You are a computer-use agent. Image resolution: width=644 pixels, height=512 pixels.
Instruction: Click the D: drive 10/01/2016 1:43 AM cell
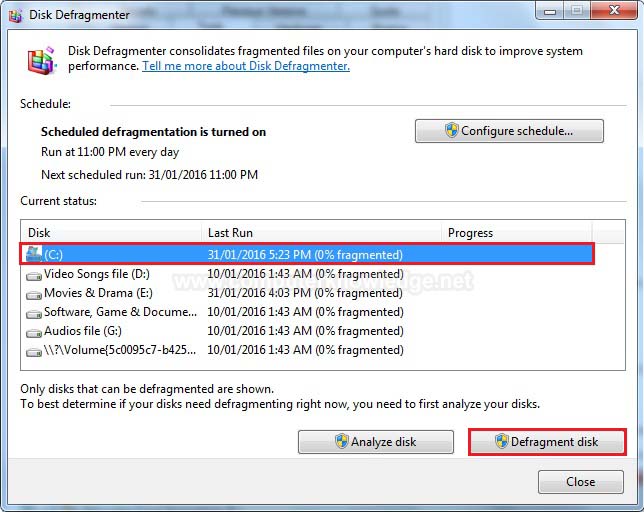[x=305, y=274]
